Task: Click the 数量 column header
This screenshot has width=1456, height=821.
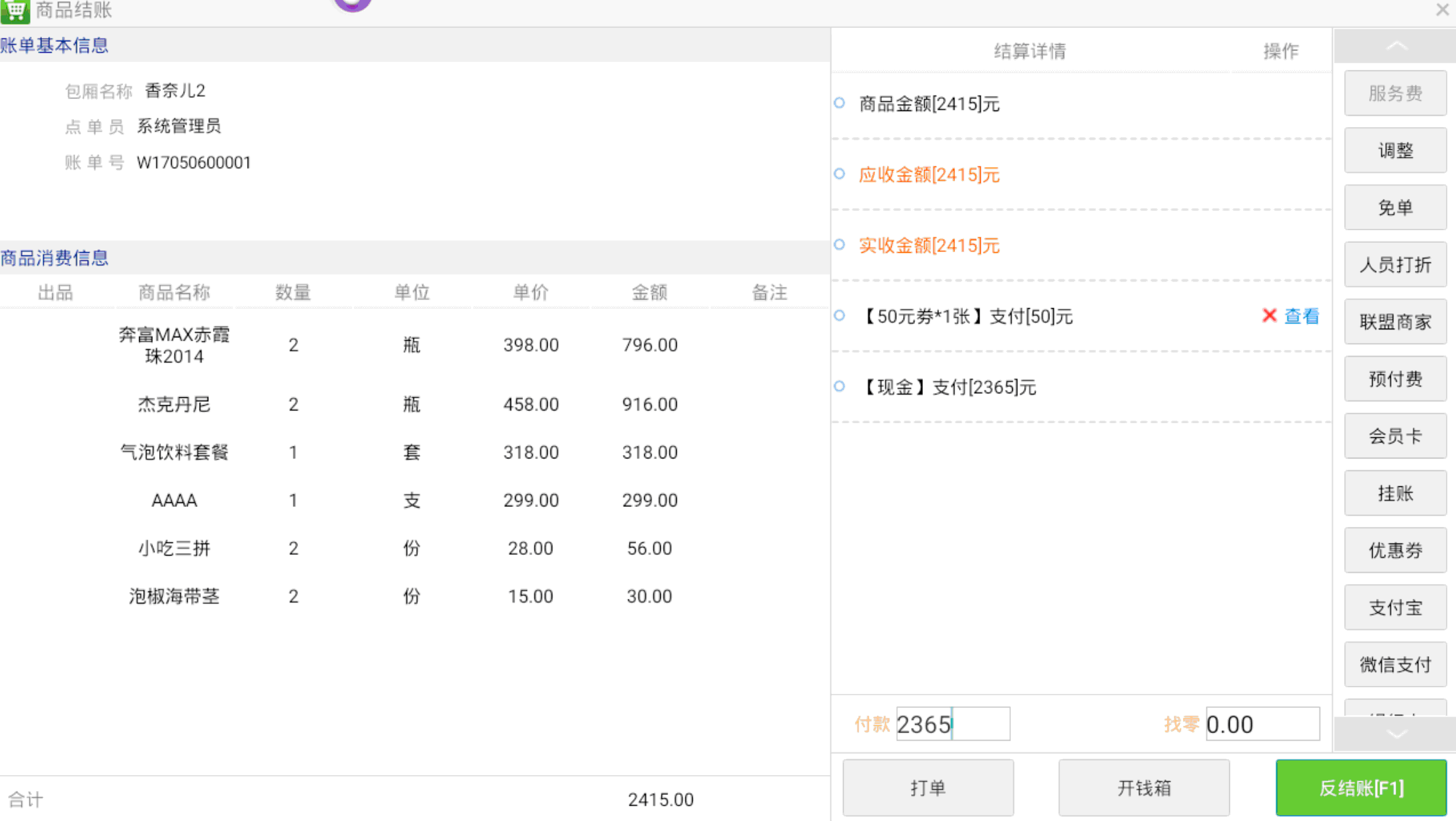Action: (293, 292)
